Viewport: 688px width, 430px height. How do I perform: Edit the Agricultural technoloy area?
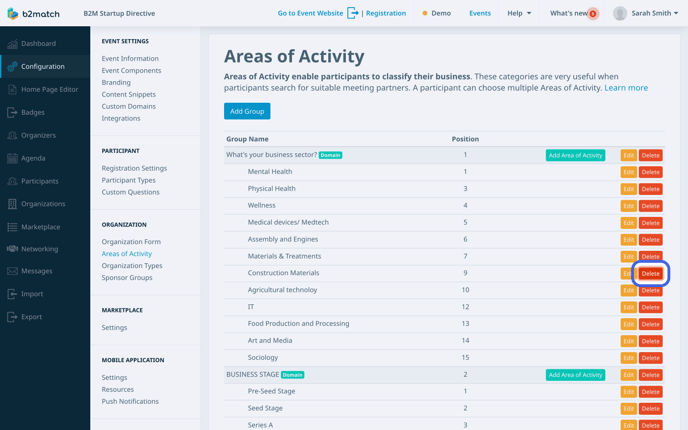(628, 290)
